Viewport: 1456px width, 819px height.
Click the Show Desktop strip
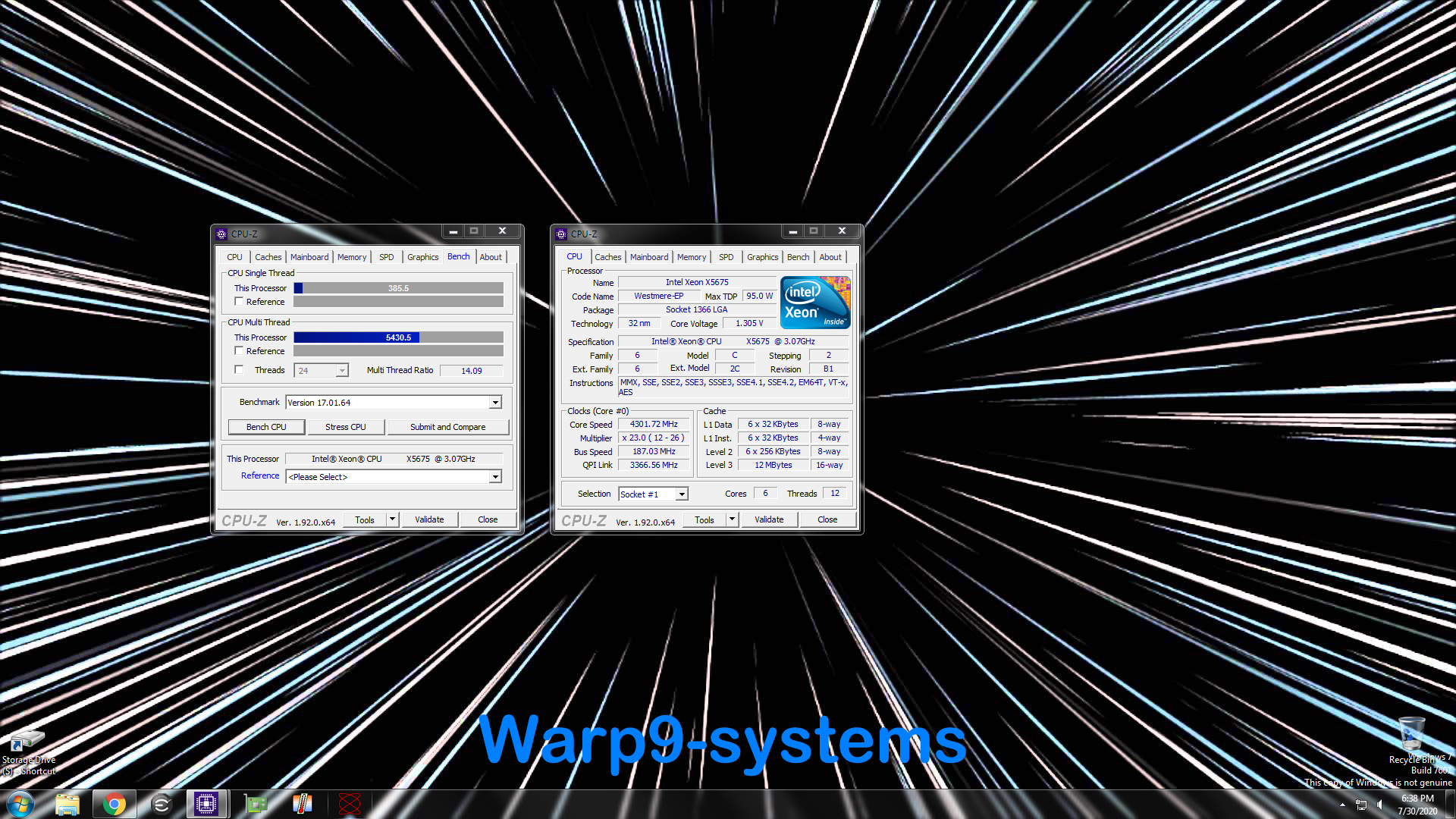[1450, 805]
